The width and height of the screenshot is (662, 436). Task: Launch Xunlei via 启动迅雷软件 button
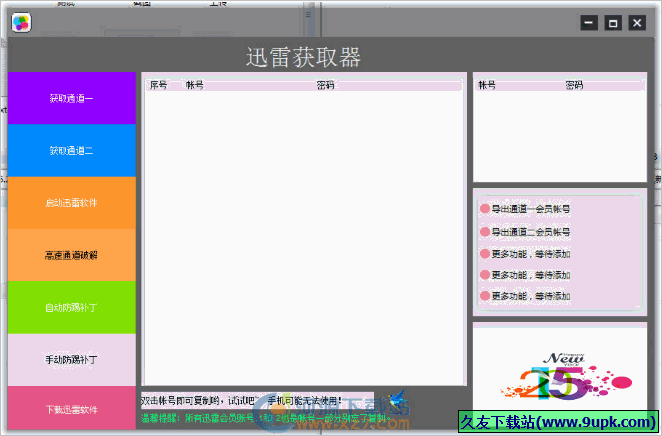click(x=71, y=203)
